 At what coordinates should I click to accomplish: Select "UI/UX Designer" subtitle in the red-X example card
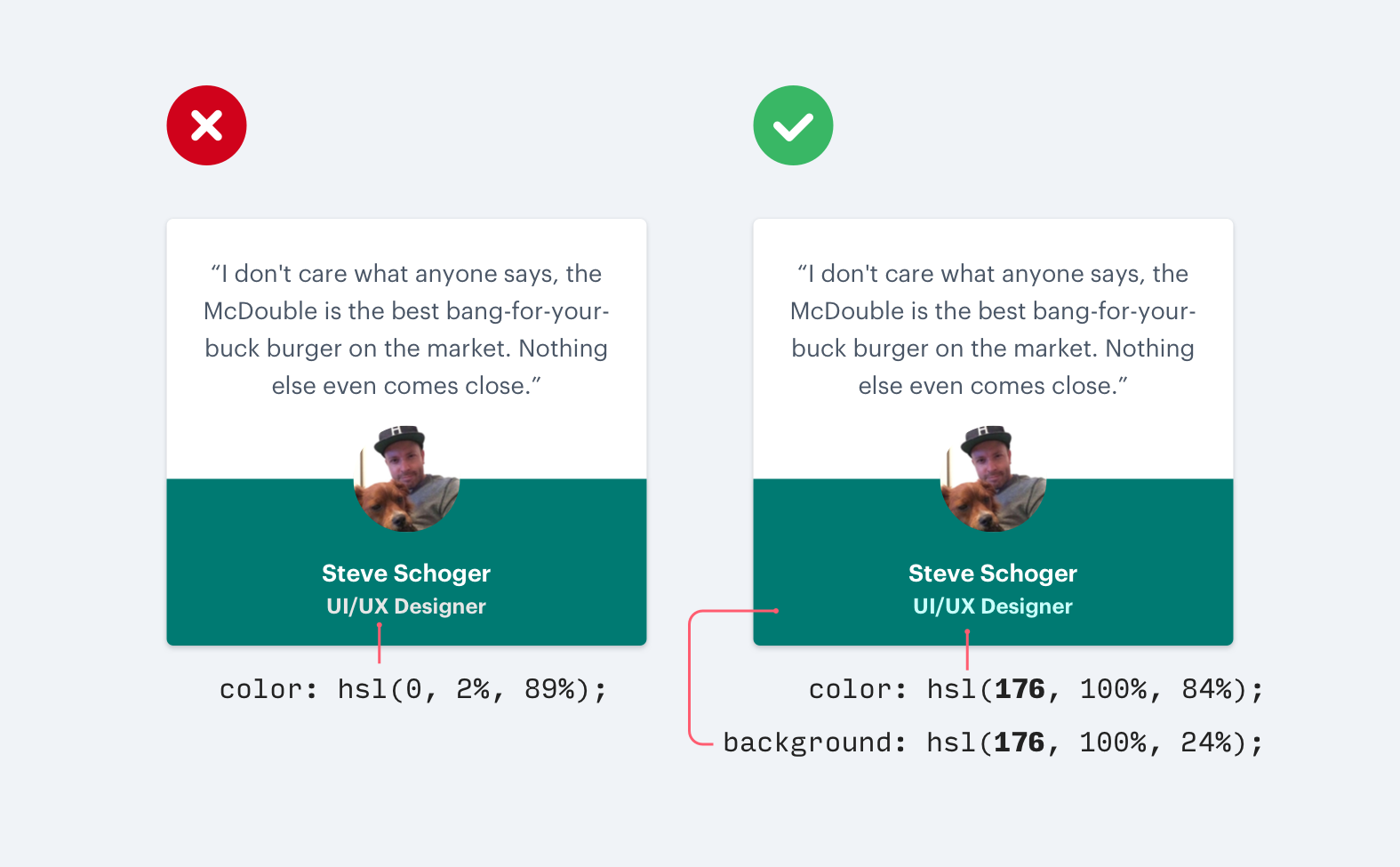[x=406, y=606]
